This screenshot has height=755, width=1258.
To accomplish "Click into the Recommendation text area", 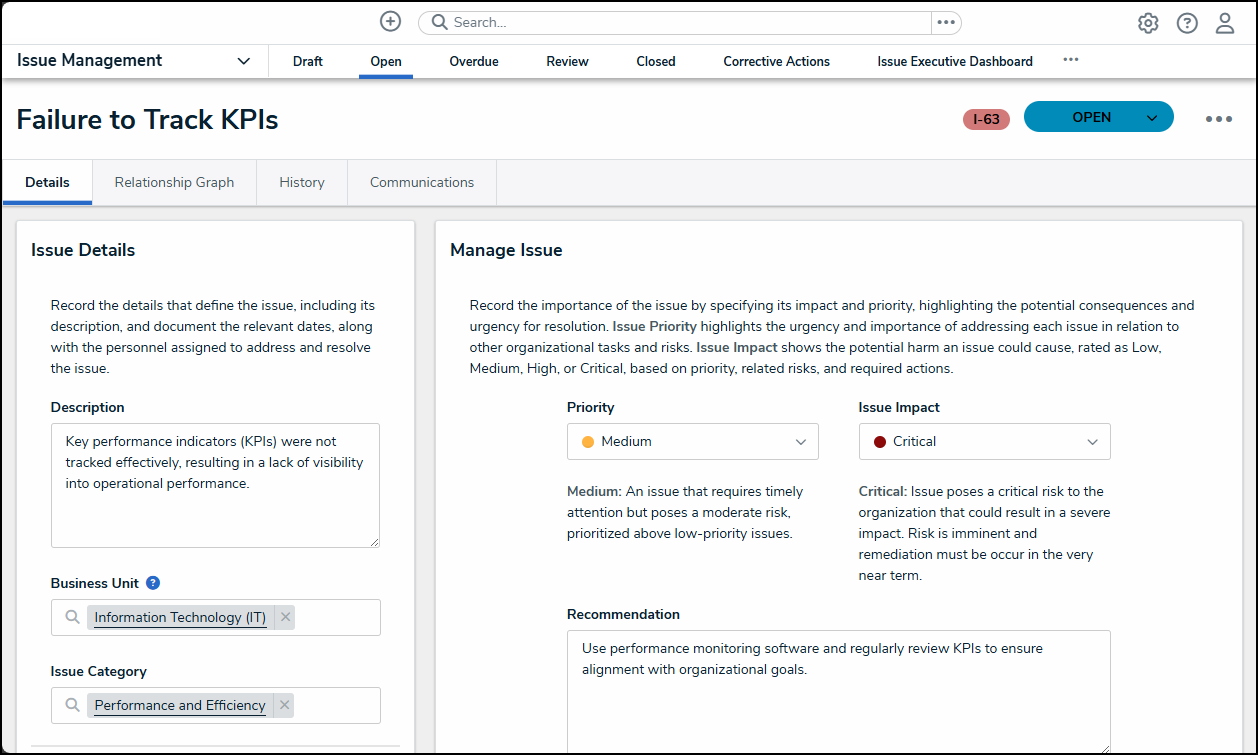I will (x=839, y=691).
